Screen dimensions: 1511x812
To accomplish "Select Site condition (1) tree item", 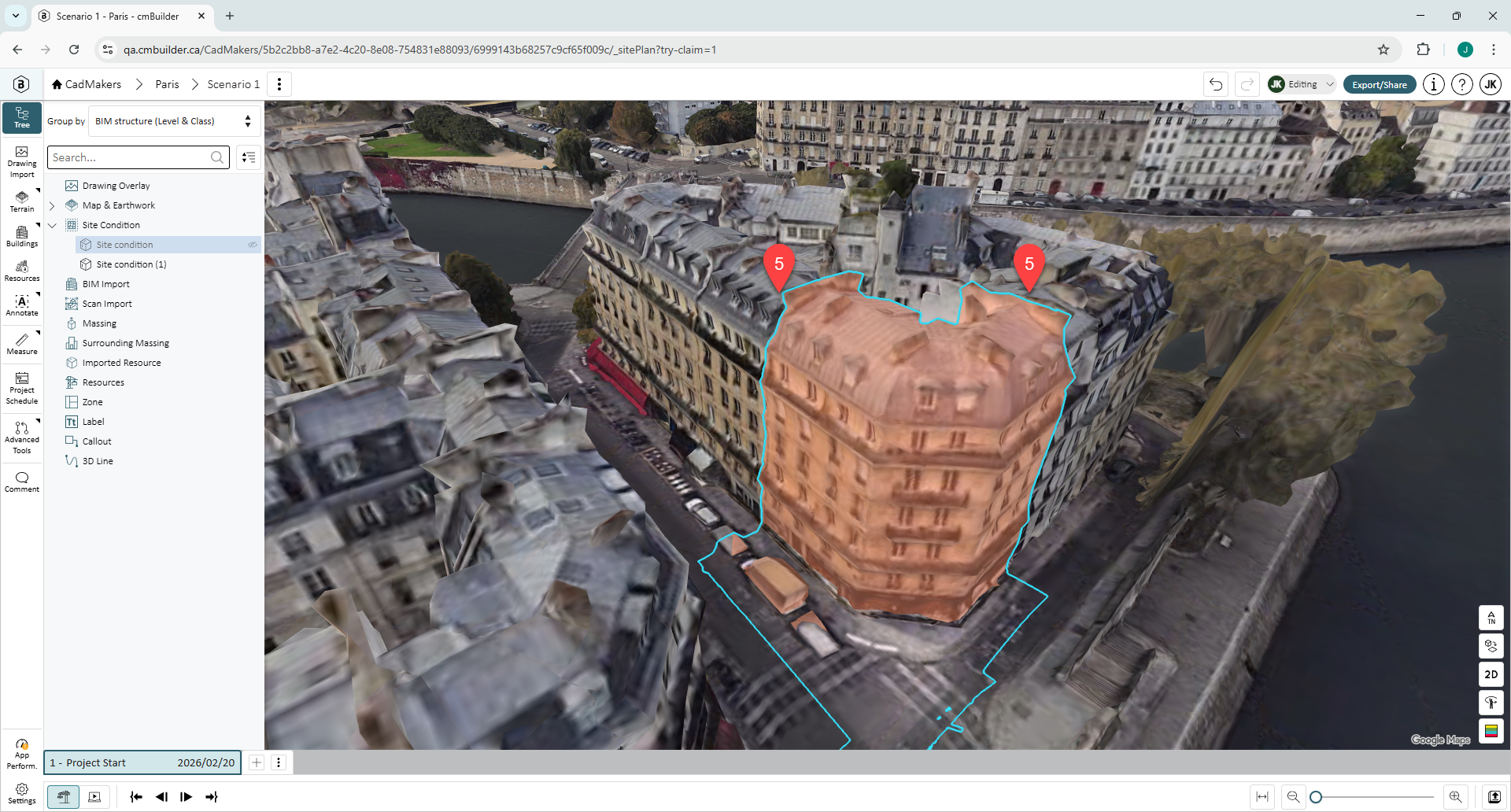I will (131, 264).
